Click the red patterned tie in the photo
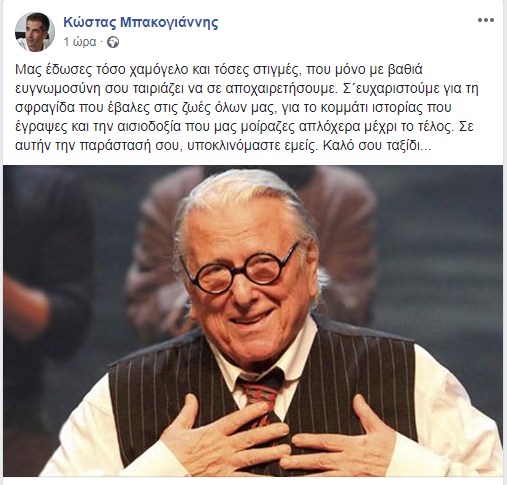Viewport: 507px width, 485px height. [261, 397]
